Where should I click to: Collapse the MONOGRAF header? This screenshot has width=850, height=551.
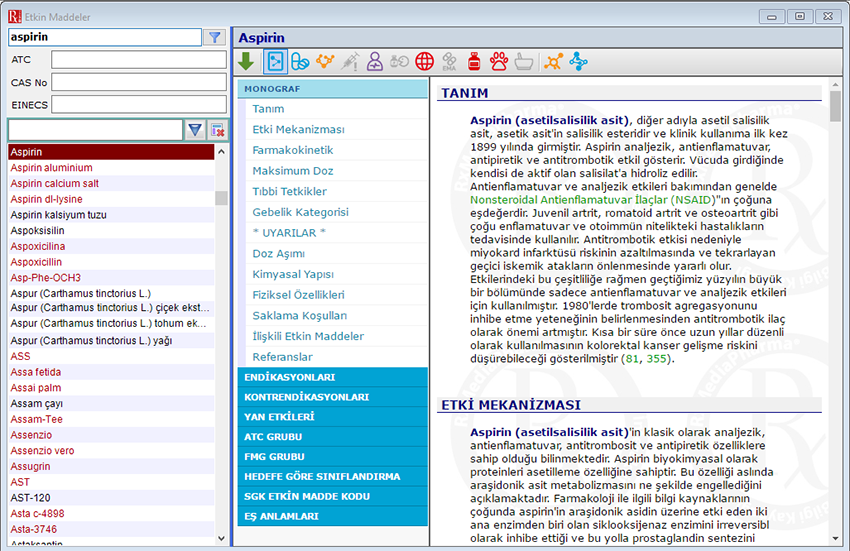(332, 88)
